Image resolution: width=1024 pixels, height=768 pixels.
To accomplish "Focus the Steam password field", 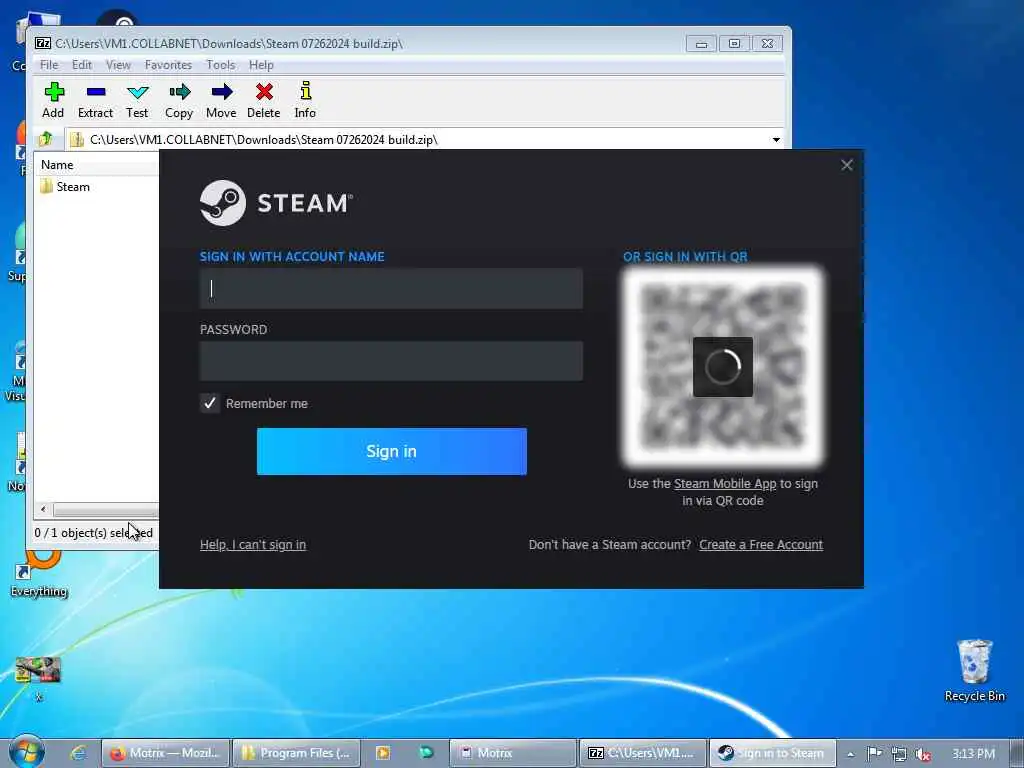I will (391, 360).
